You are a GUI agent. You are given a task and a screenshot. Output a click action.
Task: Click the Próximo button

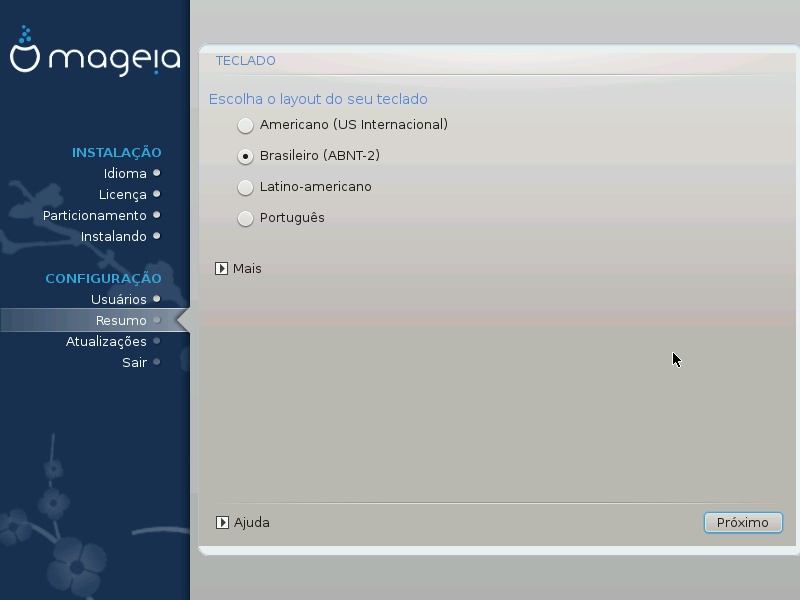click(743, 522)
